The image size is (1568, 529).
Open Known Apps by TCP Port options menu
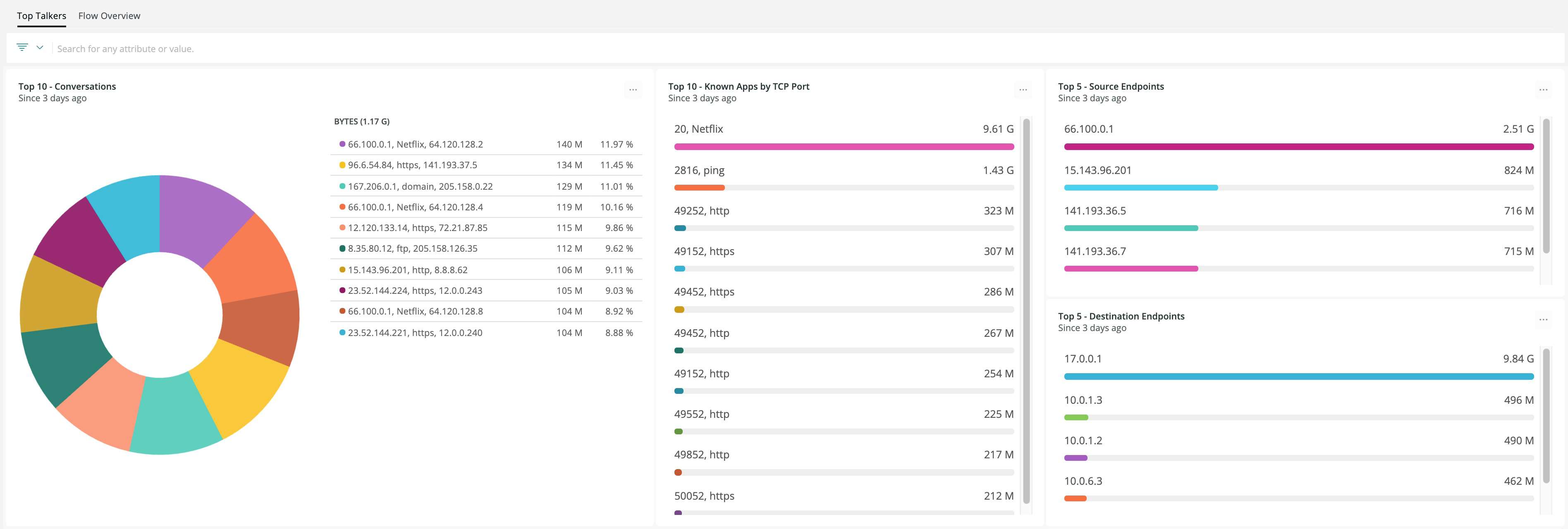(1023, 90)
